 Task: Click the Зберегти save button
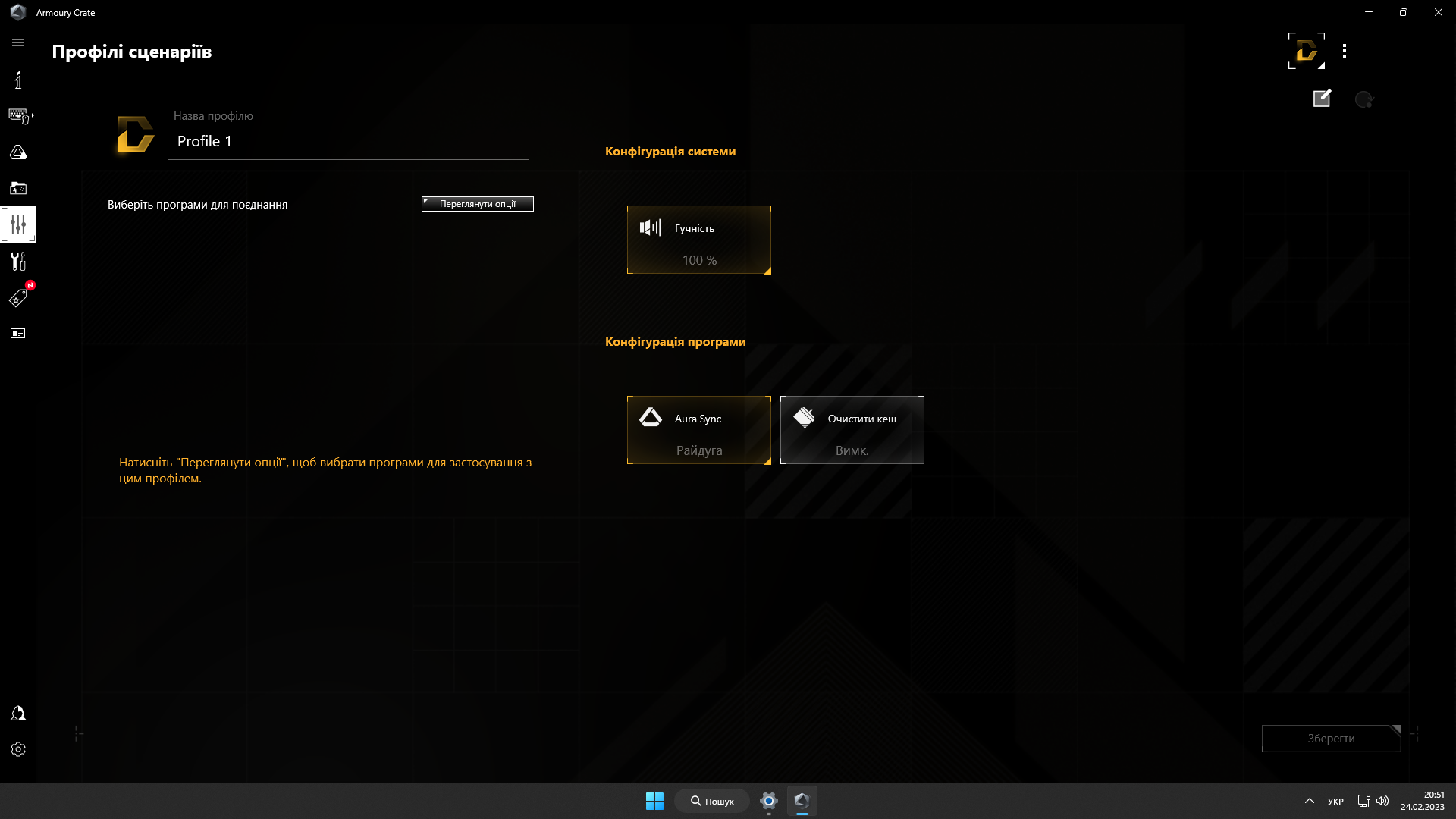coord(1331,739)
